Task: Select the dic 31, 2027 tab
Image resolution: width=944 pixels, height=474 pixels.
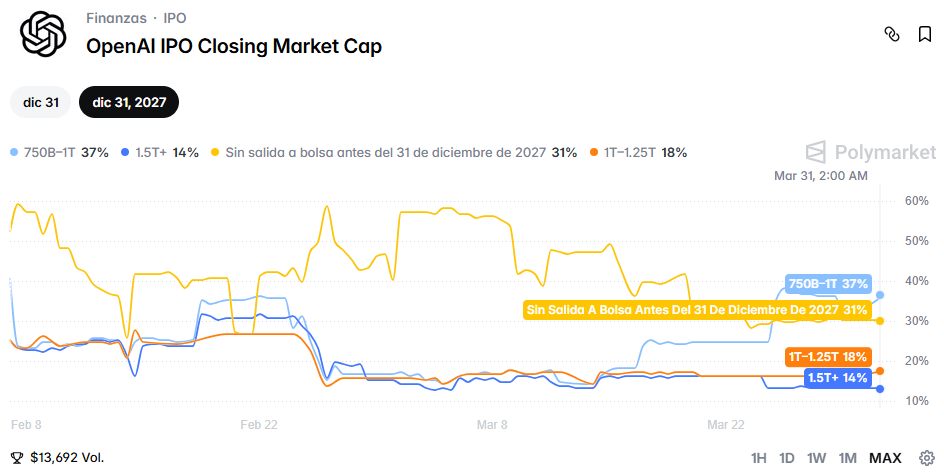Action: (129, 102)
